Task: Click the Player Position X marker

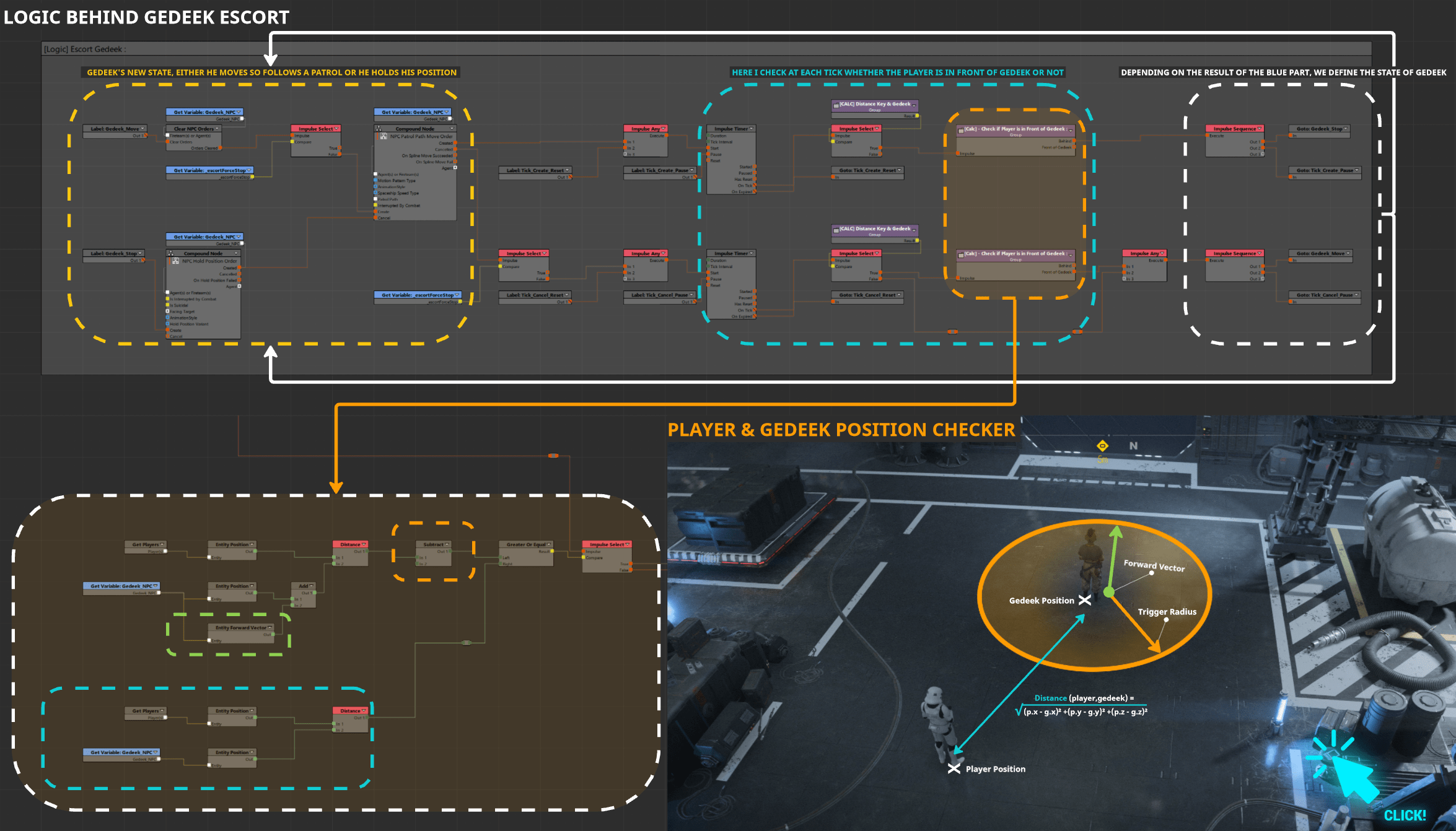Action: (x=954, y=768)
